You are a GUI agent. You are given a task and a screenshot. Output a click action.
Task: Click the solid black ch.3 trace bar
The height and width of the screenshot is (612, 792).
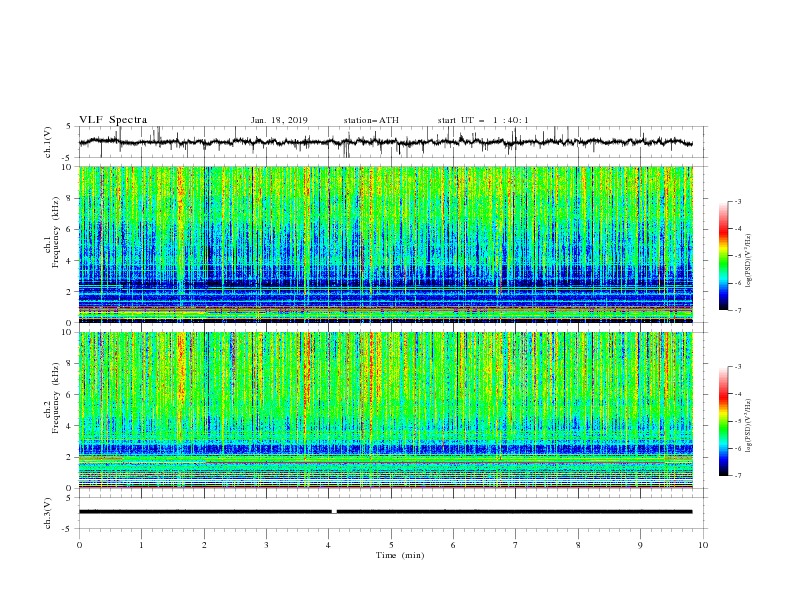click(x=385, y=512)
